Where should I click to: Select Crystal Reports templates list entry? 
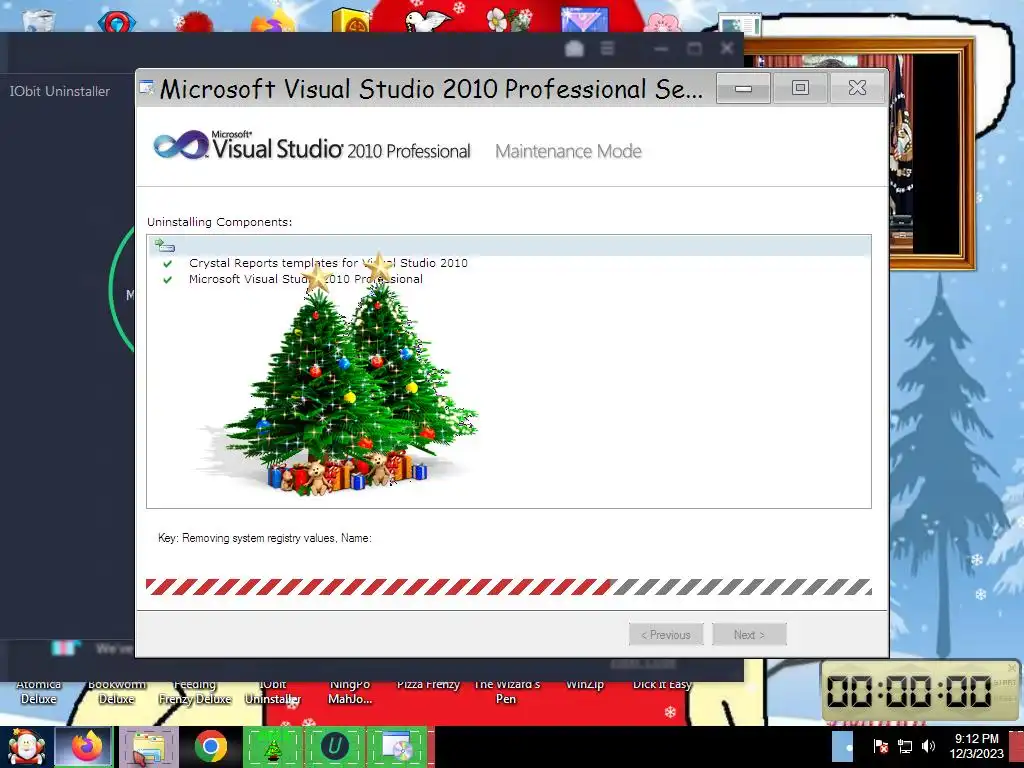(328, 263)
